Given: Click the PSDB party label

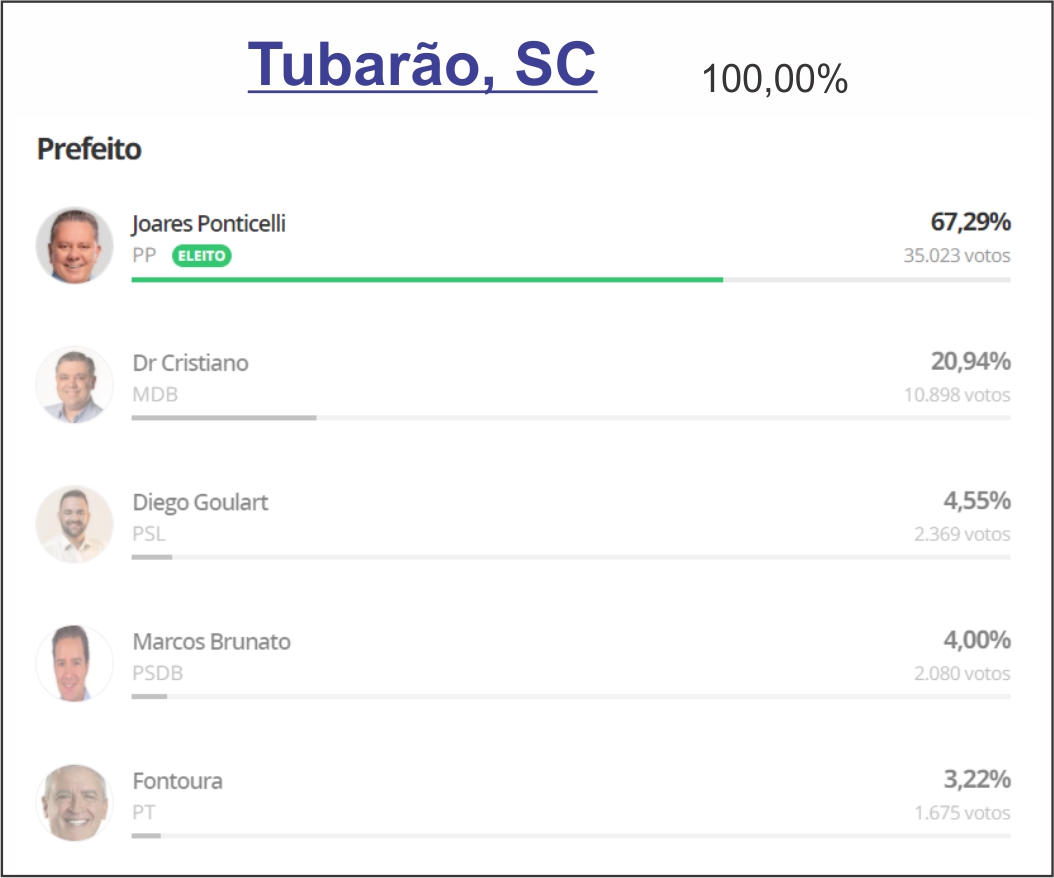Looking at the screenshot, I should 157,673.
